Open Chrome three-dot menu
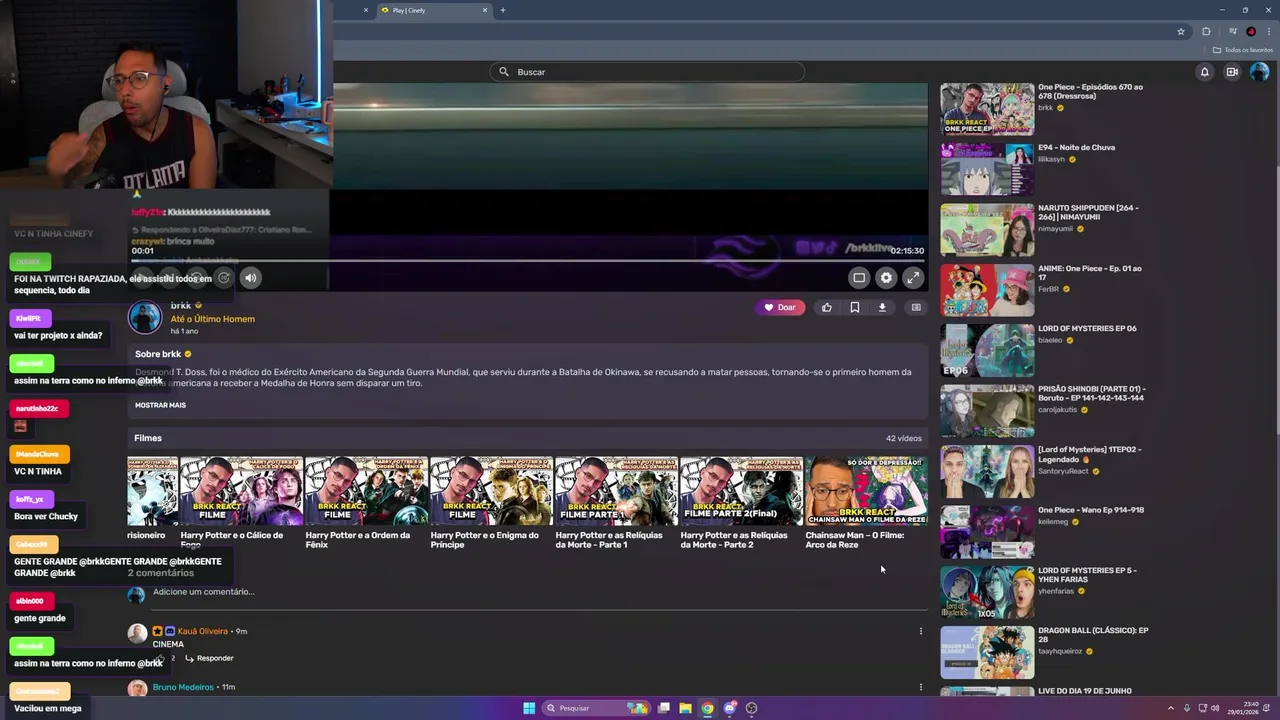 (1269, 31)
